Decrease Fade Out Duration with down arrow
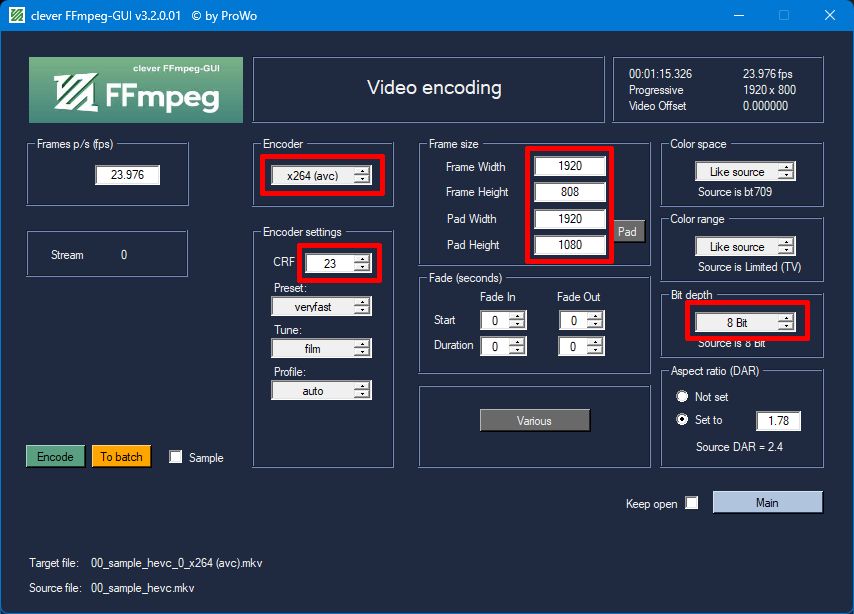This screenshot has width=854, height=614. coord(596,350)
